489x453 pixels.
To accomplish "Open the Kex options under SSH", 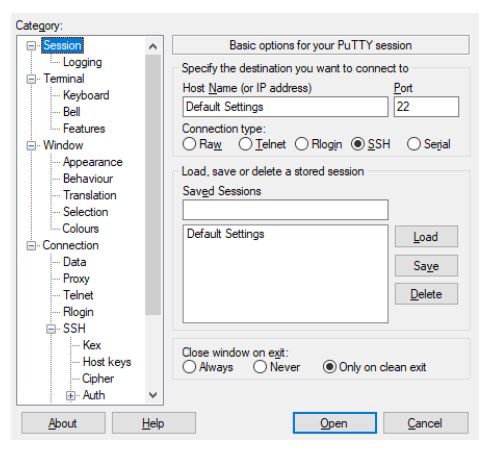I will coord(92,345).
